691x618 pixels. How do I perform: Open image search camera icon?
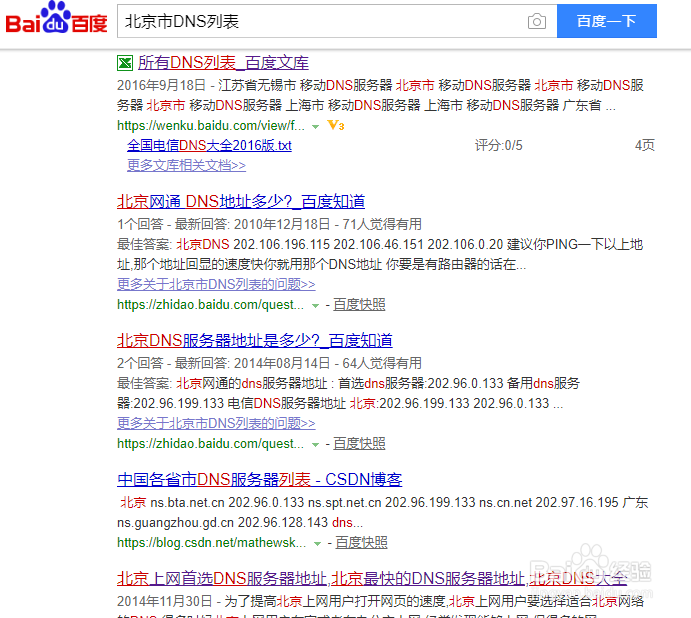click(536, 21)
